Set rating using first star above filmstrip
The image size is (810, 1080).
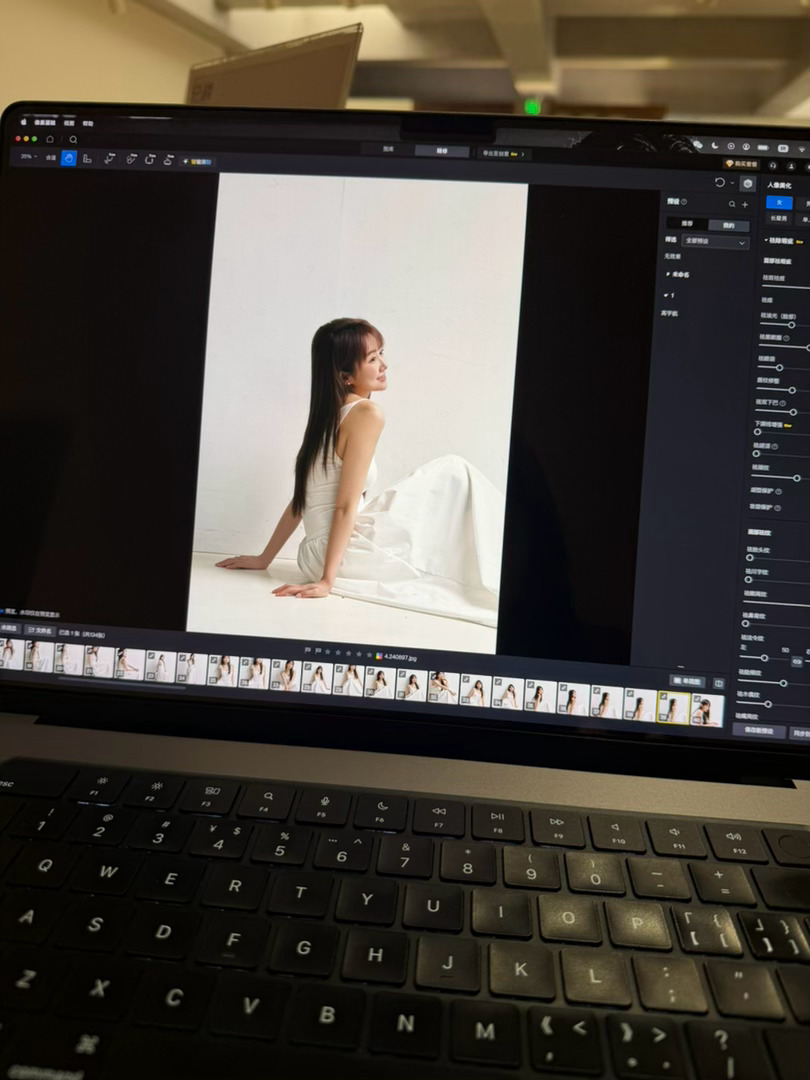tap(328, 651)
